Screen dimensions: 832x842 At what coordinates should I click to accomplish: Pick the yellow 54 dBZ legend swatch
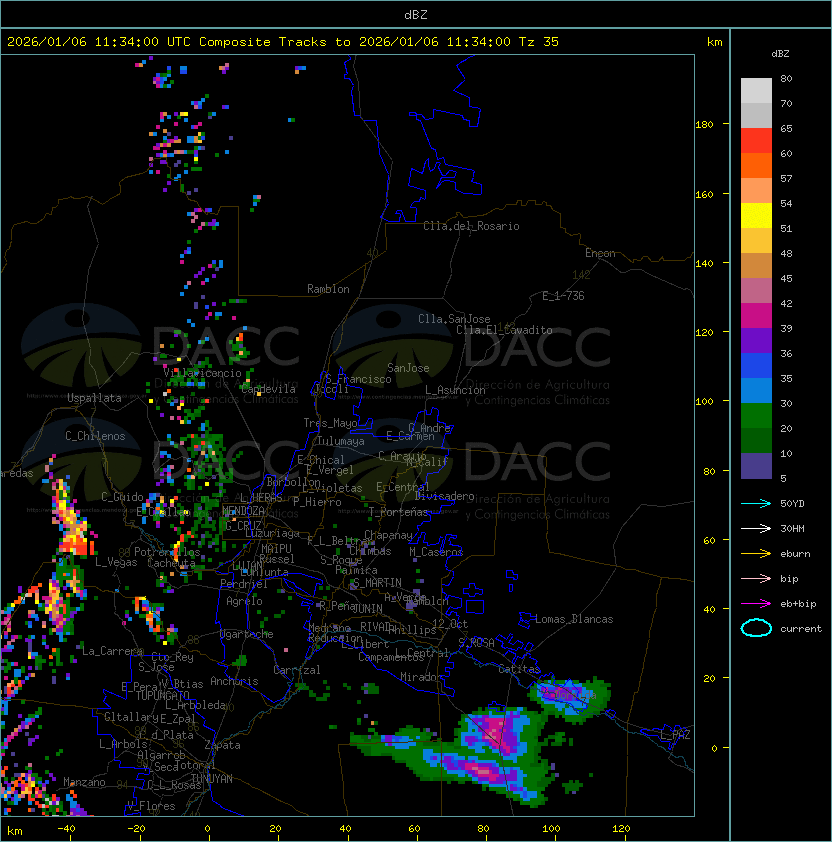point(756,215)
